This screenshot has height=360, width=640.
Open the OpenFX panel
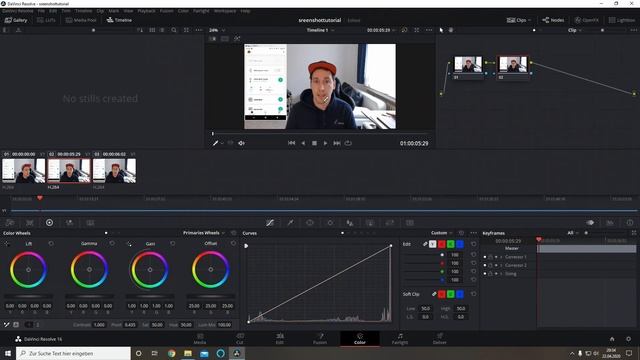pyautogui.click(x=587, y=20)
